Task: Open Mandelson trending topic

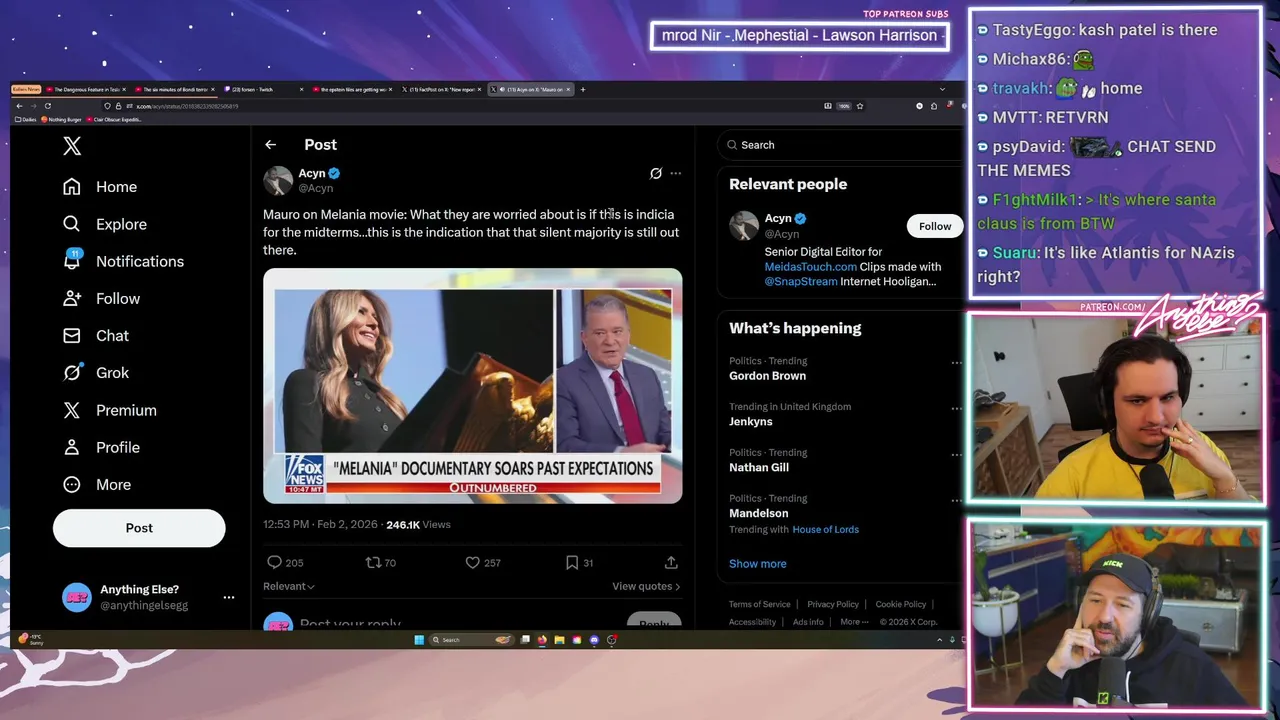Action: pos(759,513)
